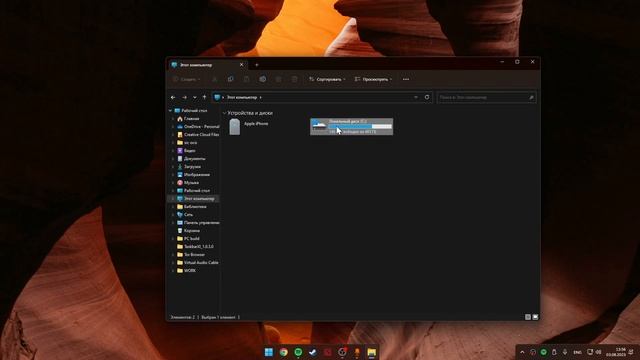
Task: Click the Copy icon in Explorer toolbar
Action: pyautogui.click(x=231, y=79)
